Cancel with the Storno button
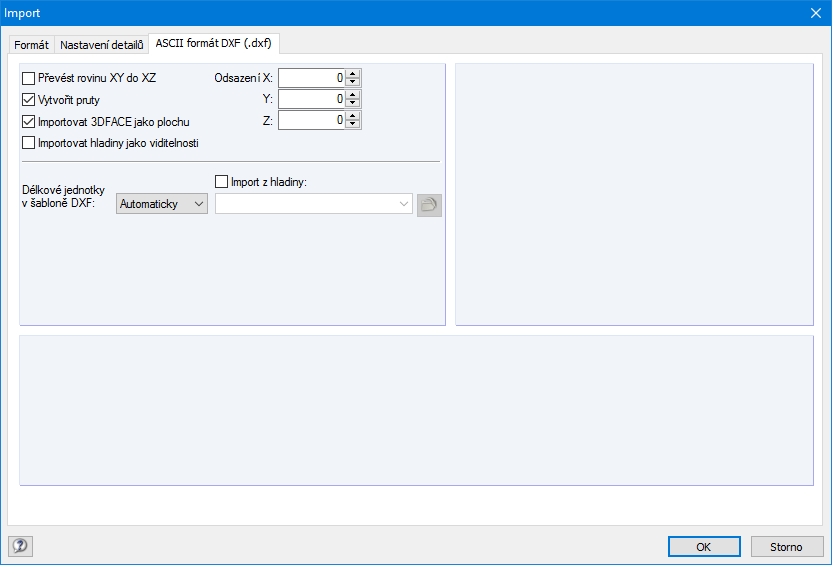 [x=787, y=546]
